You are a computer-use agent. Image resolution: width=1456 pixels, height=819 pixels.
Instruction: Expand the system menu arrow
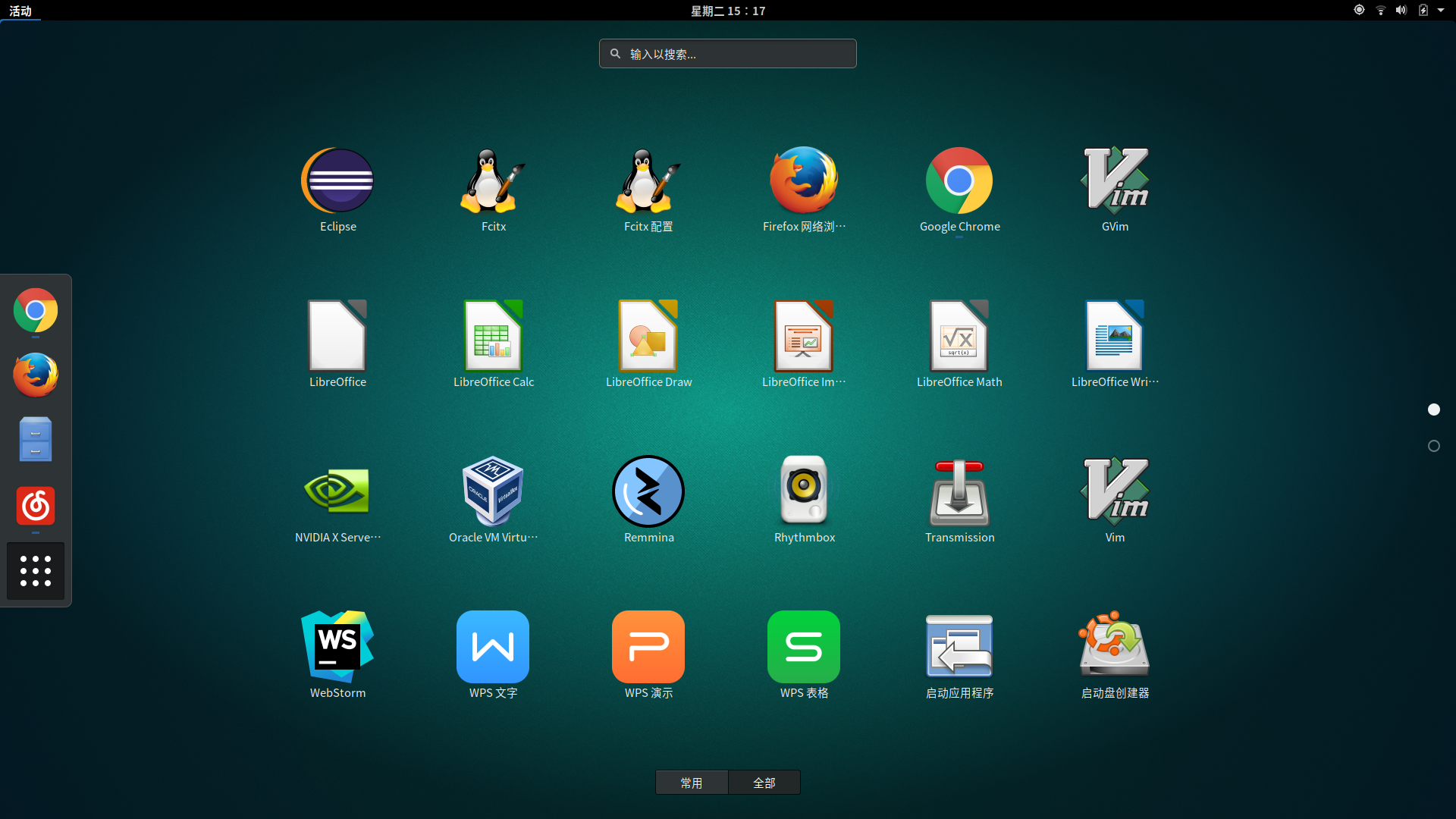coord(1441,11)
